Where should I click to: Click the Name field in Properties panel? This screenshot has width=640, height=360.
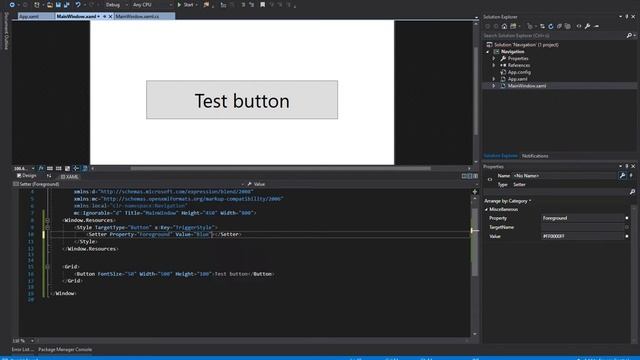pyautogui.click(x=564, y=176)
